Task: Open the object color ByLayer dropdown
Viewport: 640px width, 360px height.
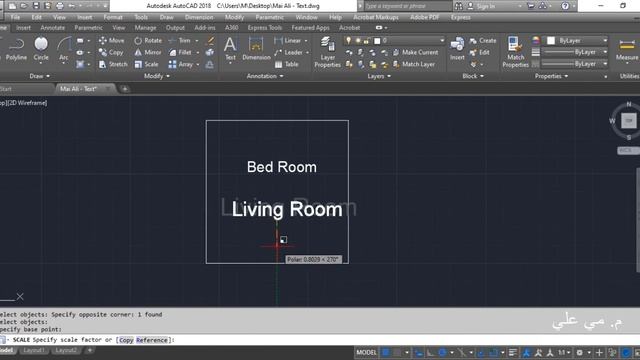Action: (x=605, y=40)
